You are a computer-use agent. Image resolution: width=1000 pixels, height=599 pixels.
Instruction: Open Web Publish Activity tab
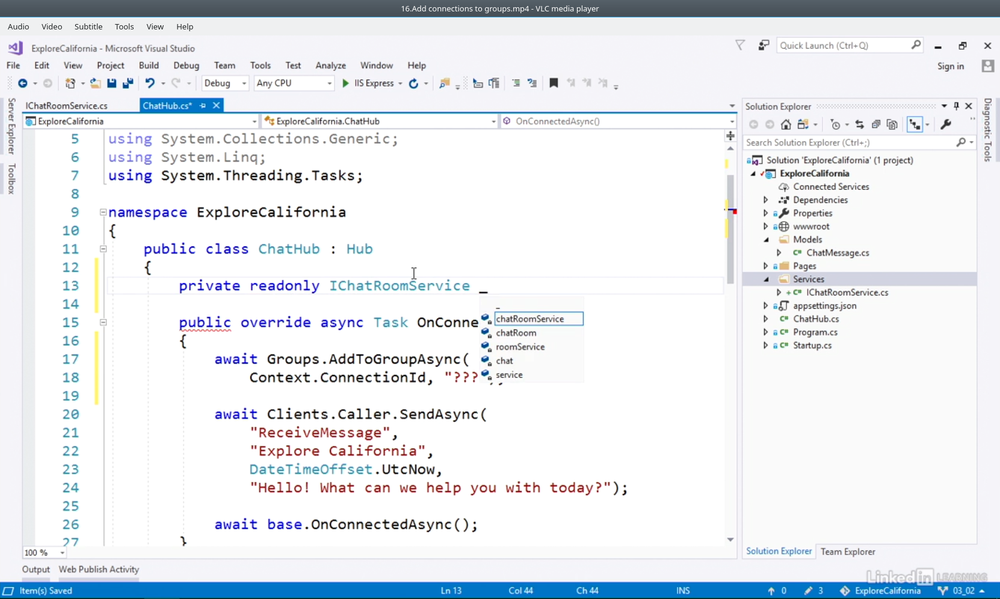click(x=99, y=570)
